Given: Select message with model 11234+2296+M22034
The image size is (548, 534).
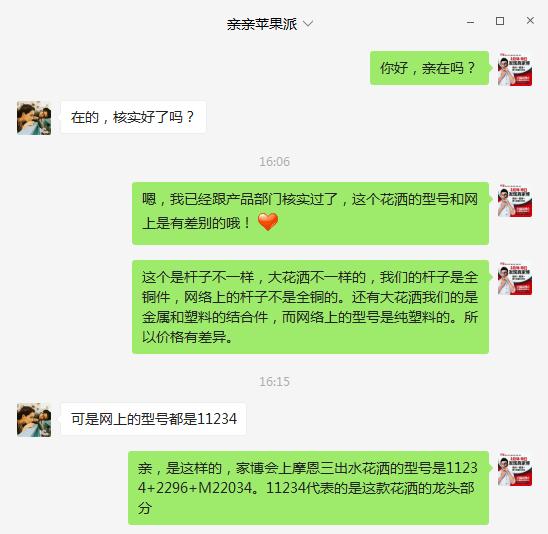Looking at the screenshot, I should 308,488.
